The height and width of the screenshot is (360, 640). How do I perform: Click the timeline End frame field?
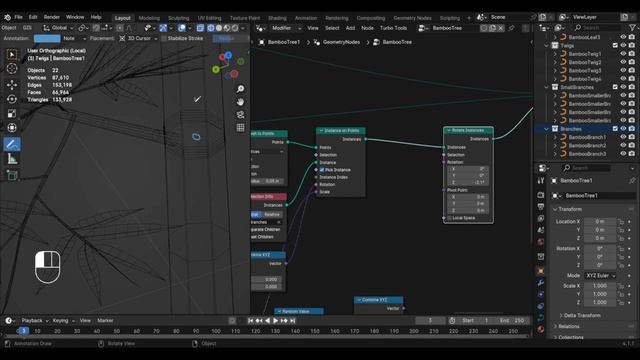tap(513, 321)
